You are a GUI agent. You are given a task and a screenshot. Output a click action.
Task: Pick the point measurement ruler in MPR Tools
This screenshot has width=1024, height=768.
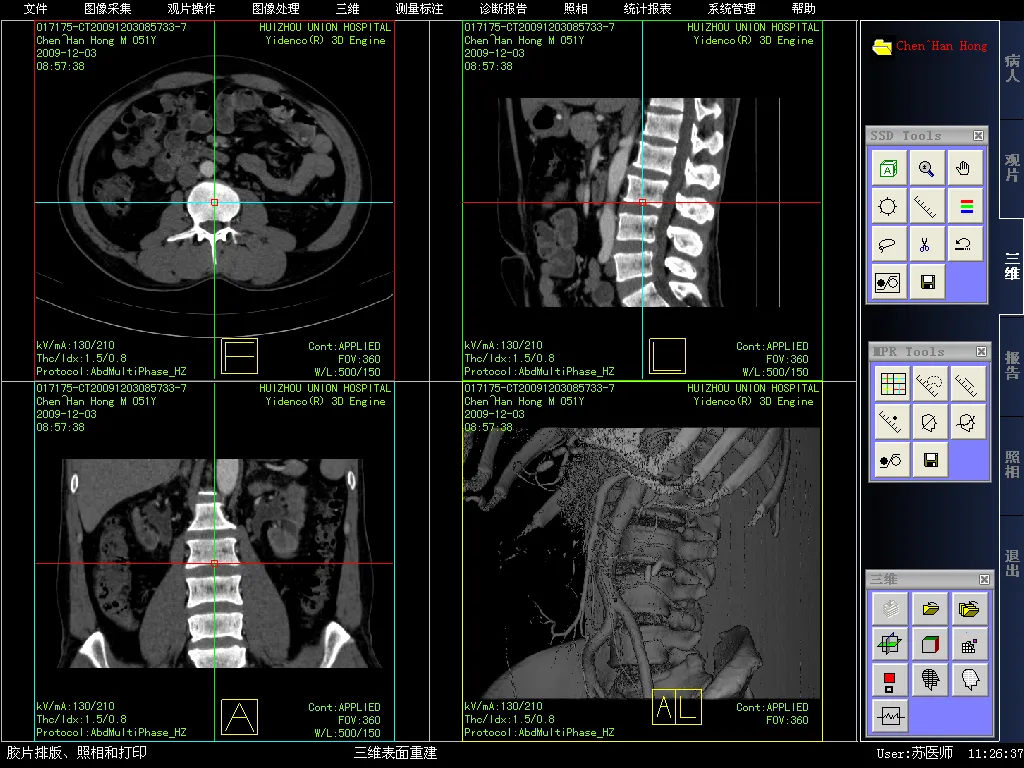(x=892, y=423)
